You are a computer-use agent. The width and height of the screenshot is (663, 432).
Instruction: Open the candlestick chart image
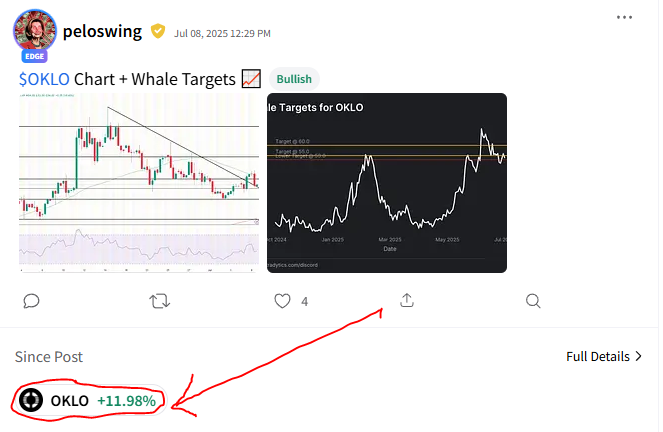(x=139, y=183)
